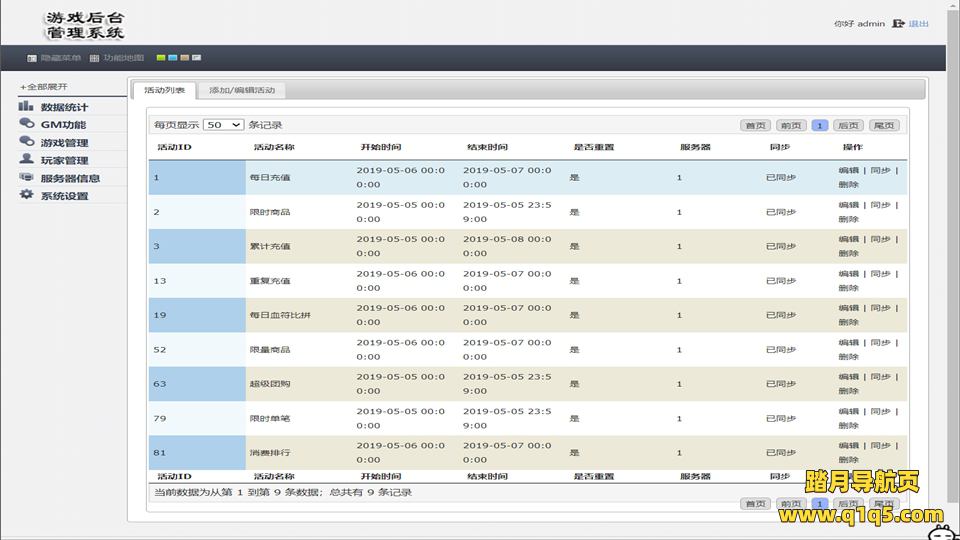Click 编辑 for the 每日充值 activity
The image size is (960, 540).
point(848,170)
